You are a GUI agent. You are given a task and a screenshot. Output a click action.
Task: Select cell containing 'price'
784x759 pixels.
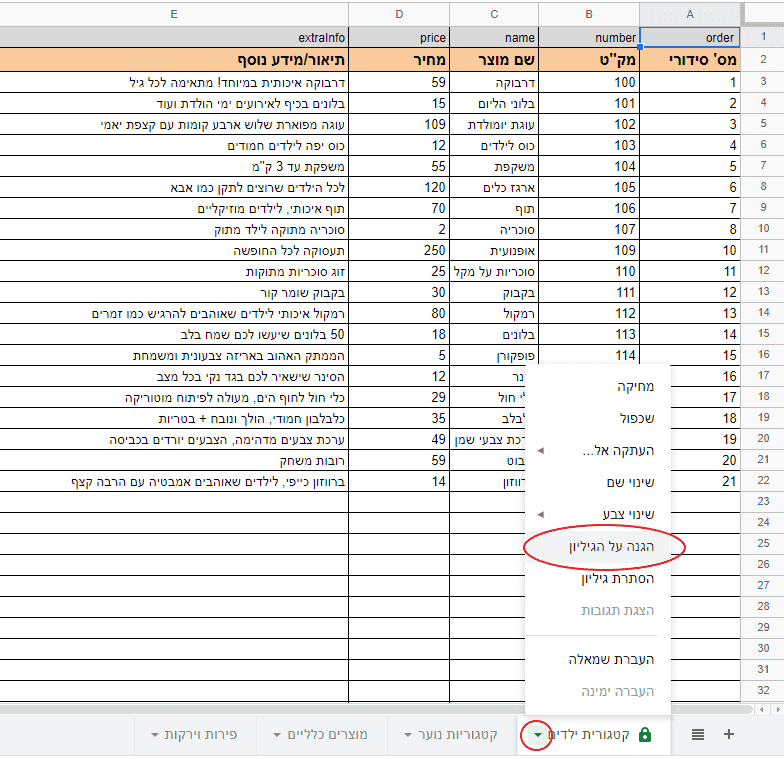[x=399, y=38]
